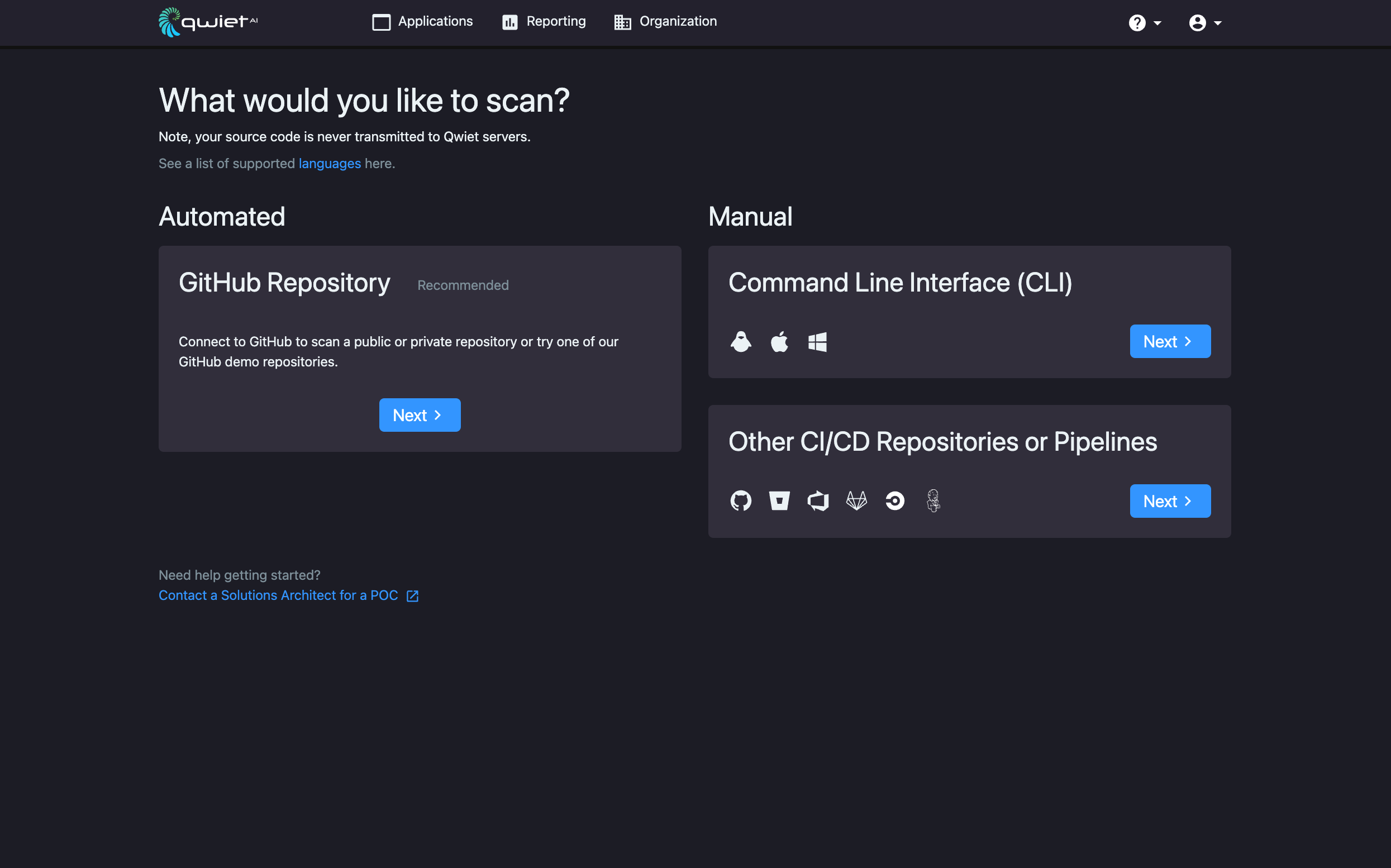Go to the Reporting section

pyautogui.click(x=544, y=22)
